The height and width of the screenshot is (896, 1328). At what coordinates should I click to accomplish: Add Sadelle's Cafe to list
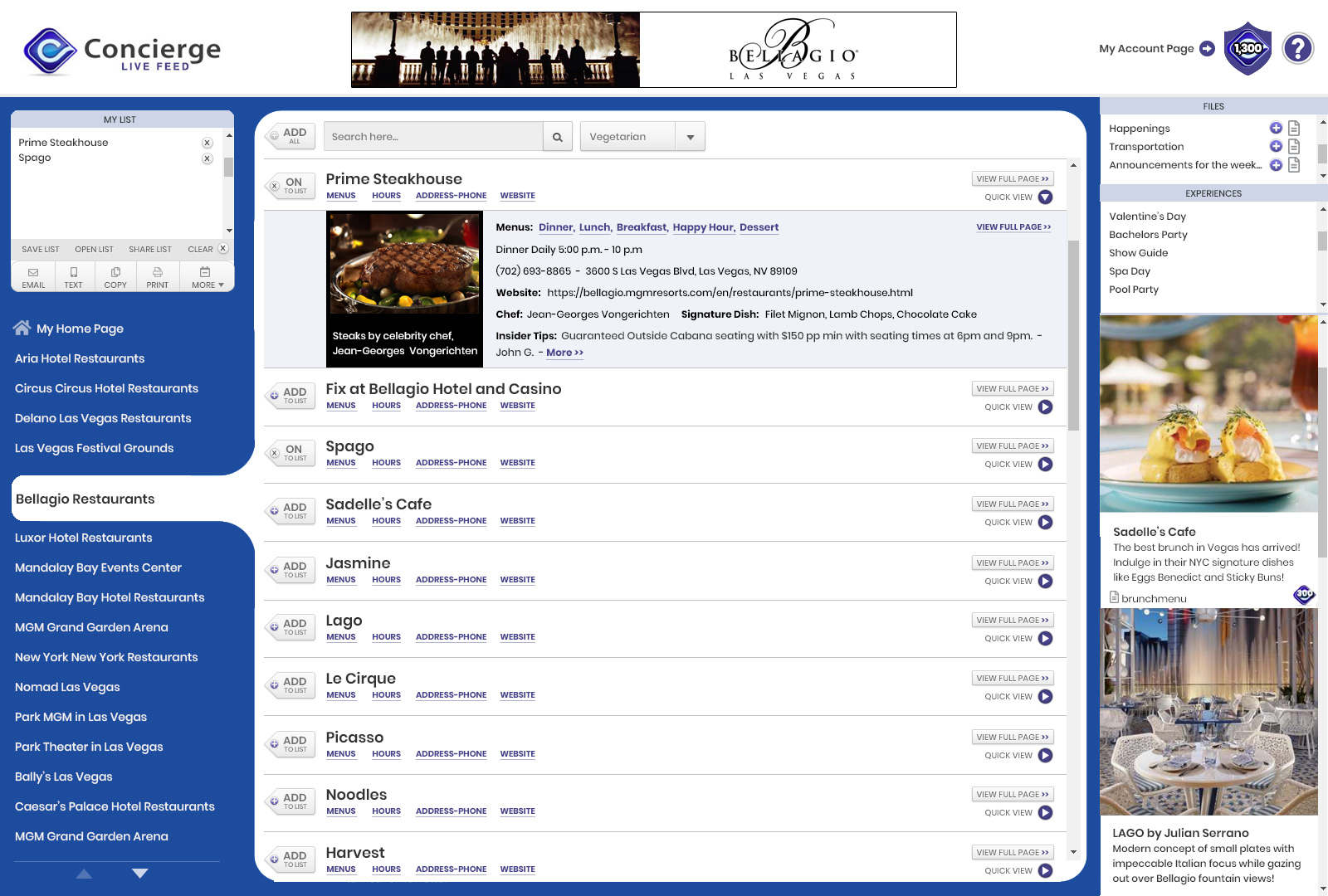pos(290,511)
